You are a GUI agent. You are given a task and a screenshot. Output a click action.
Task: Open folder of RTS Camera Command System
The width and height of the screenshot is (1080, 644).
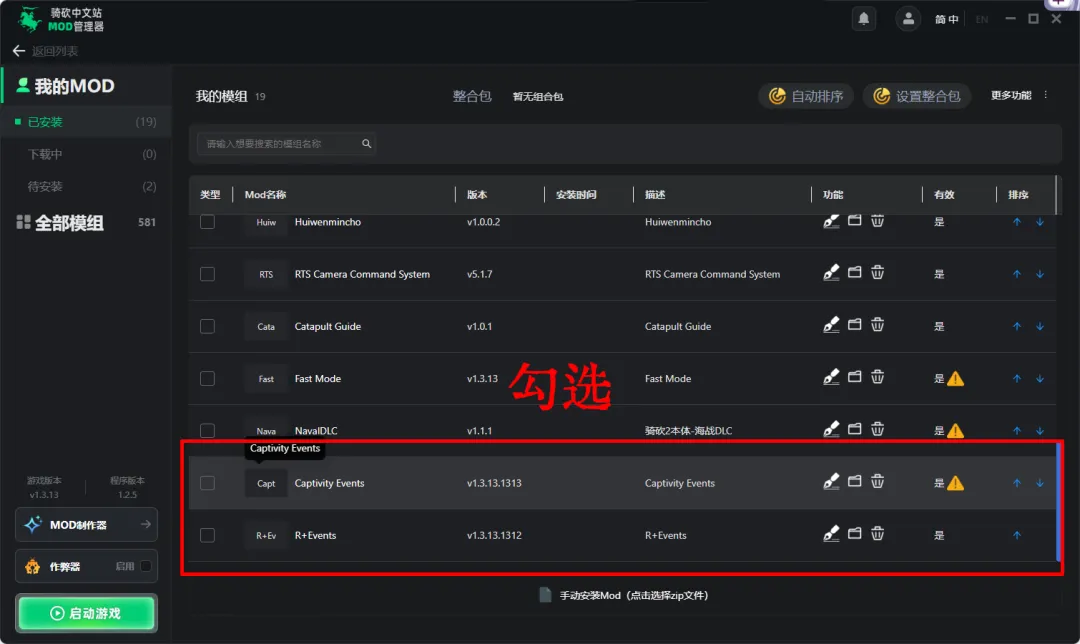(855, 272)
